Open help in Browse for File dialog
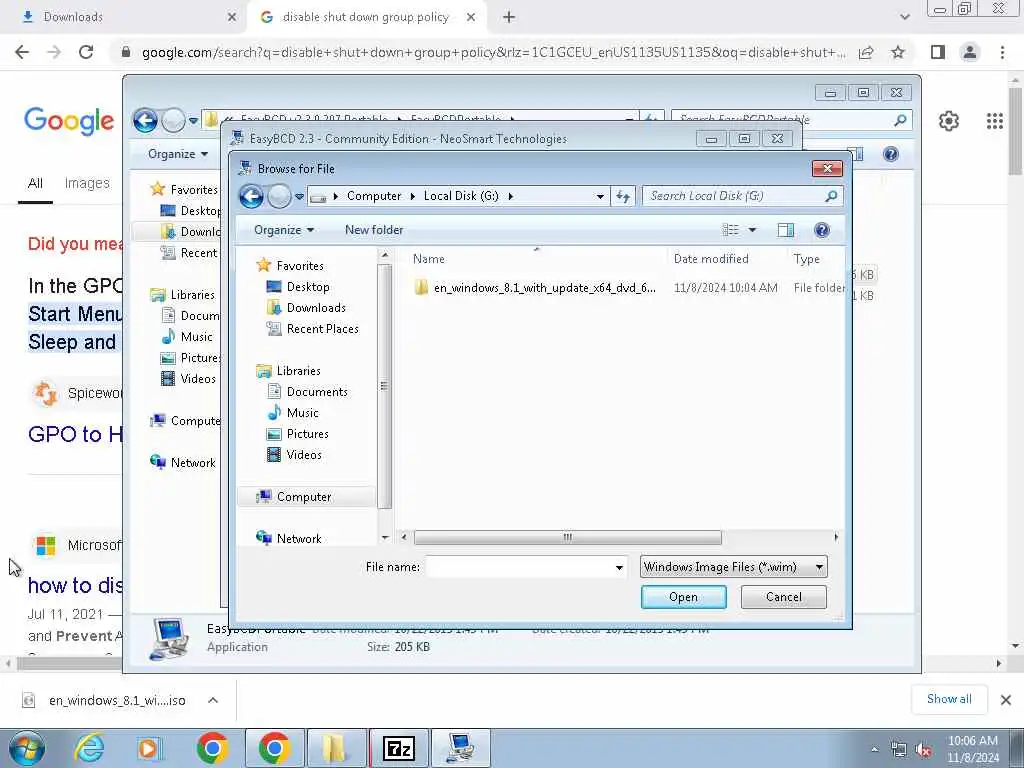Screen dimensions: 1024x768 click(x=822, y=230)
